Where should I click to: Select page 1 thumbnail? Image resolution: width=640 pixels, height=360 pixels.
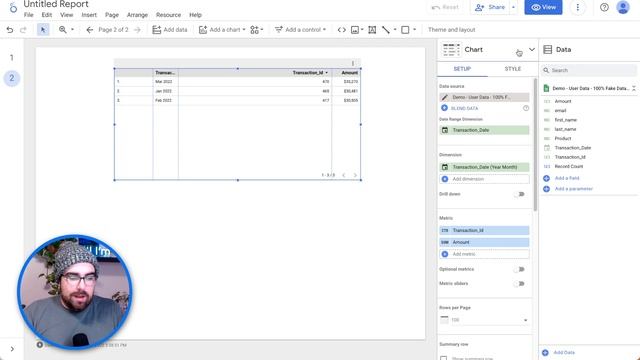click(11, 58)
